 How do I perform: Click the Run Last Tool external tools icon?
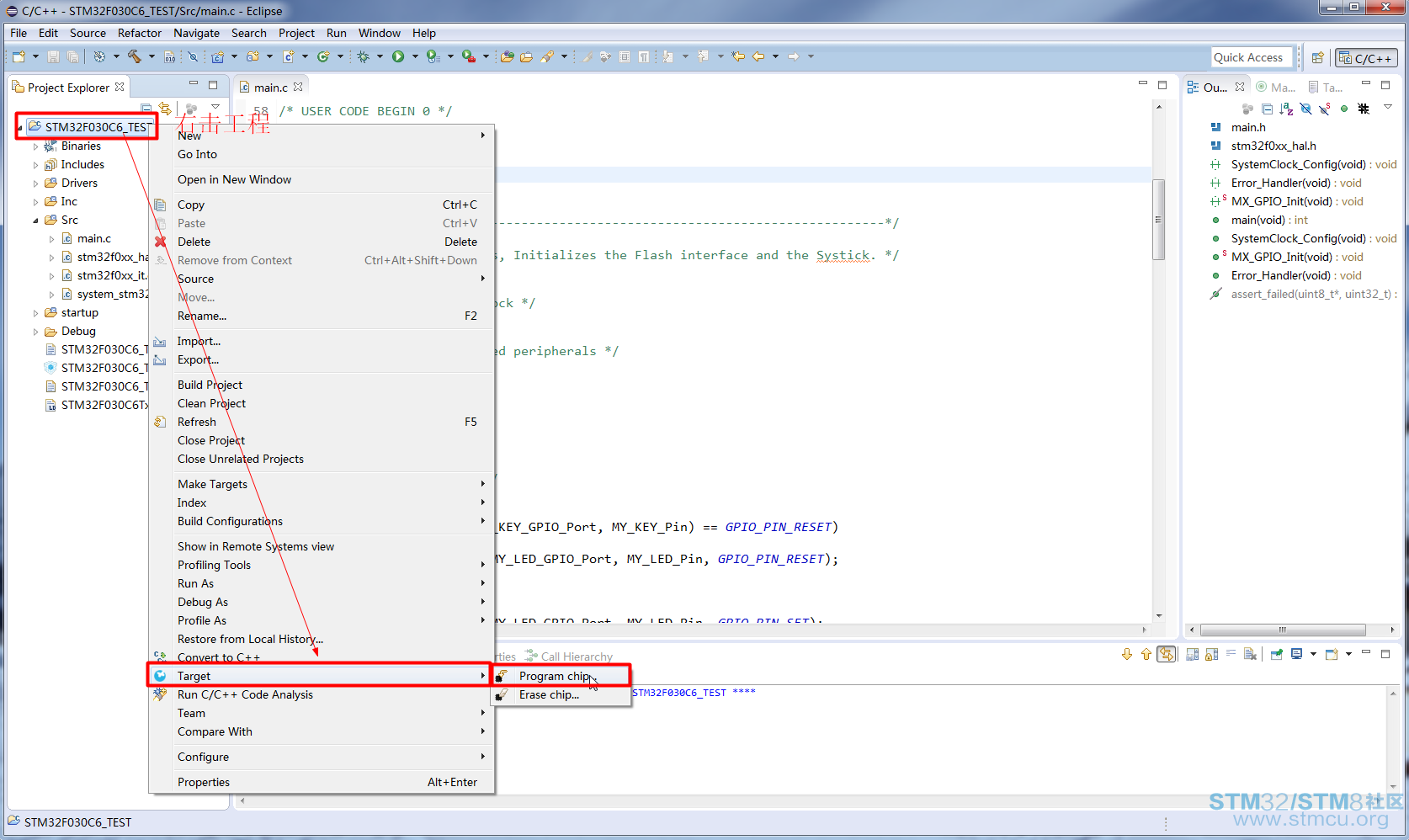click(468, 56)
